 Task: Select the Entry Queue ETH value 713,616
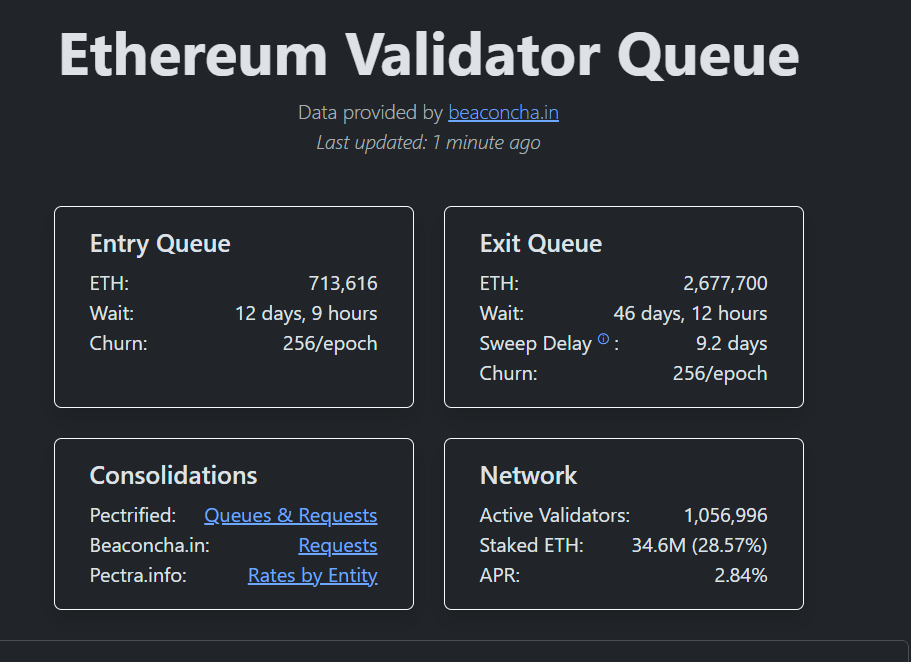coord(343,284)
